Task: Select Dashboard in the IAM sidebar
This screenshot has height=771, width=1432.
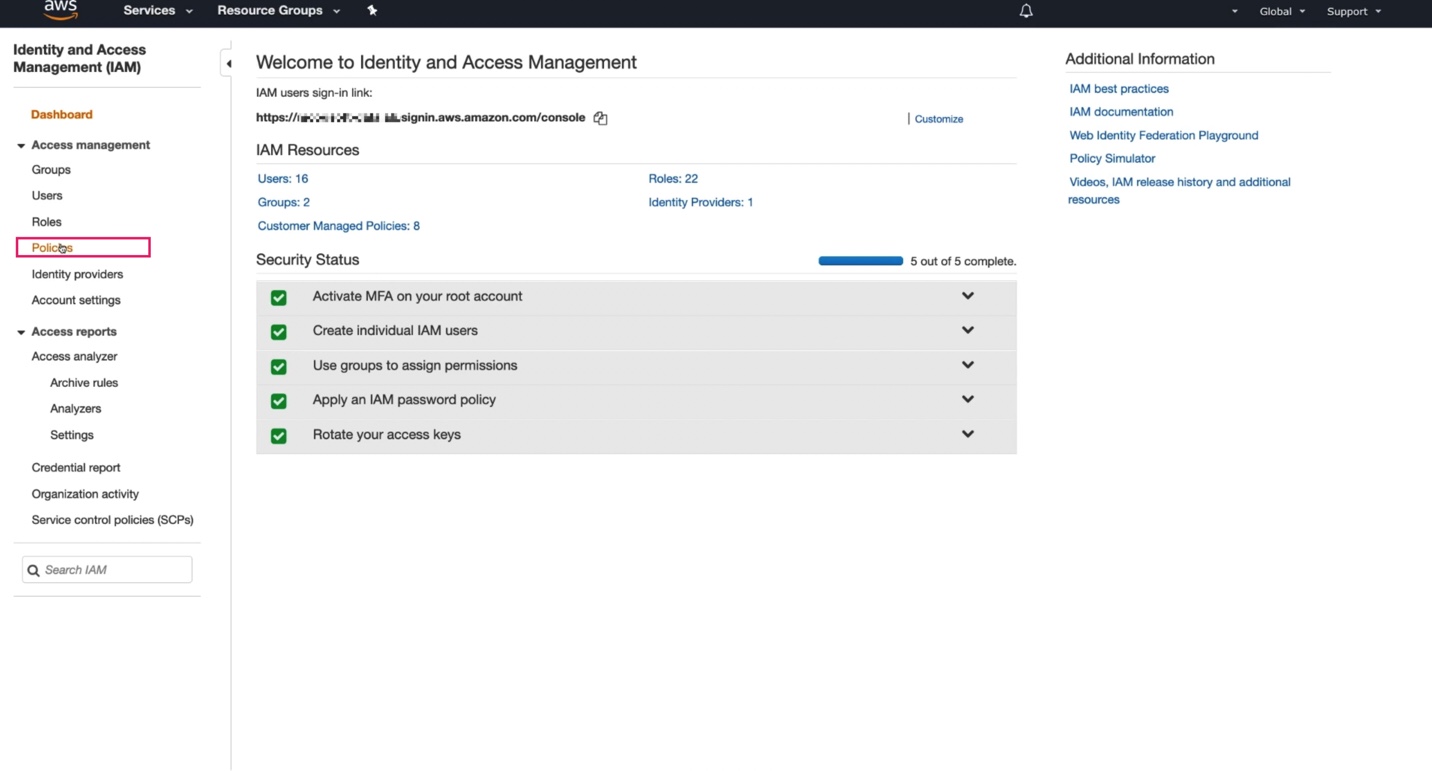Action: pos(62,115)
